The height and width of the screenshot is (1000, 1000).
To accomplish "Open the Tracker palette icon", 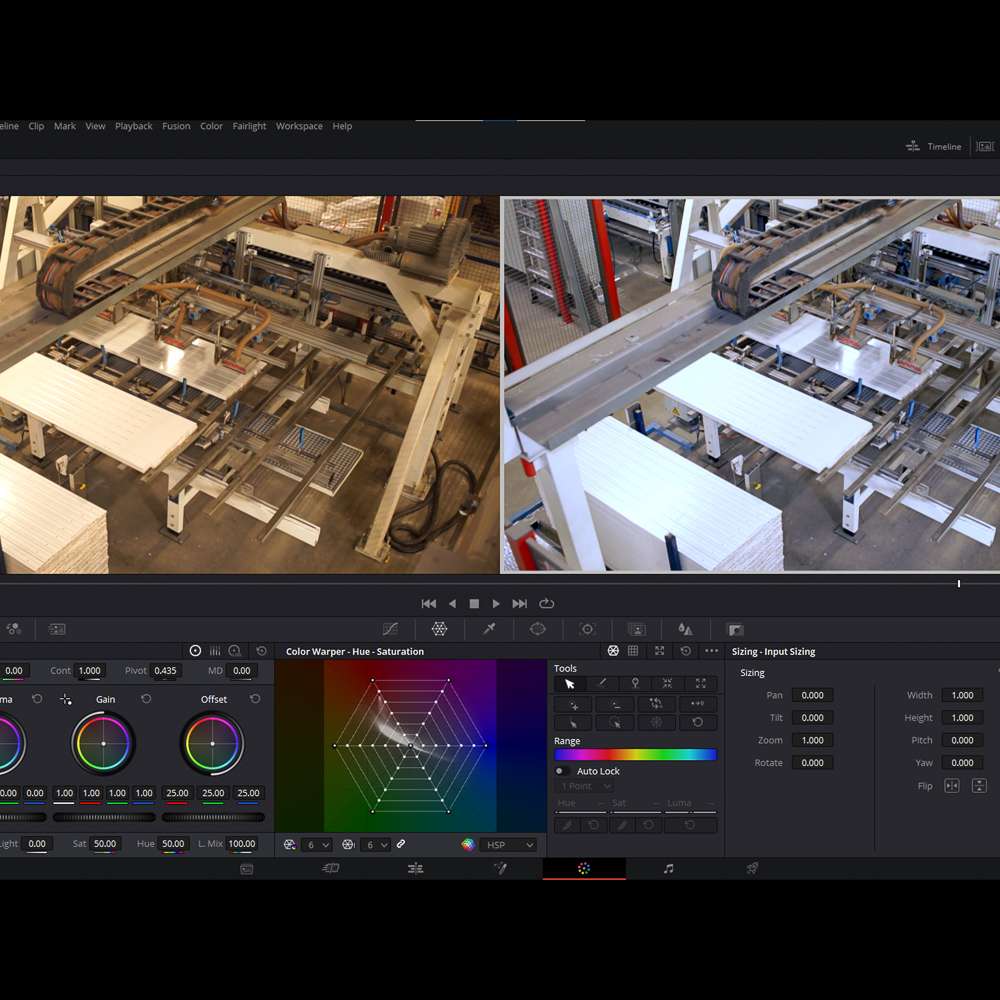I will tap(587, 629).
